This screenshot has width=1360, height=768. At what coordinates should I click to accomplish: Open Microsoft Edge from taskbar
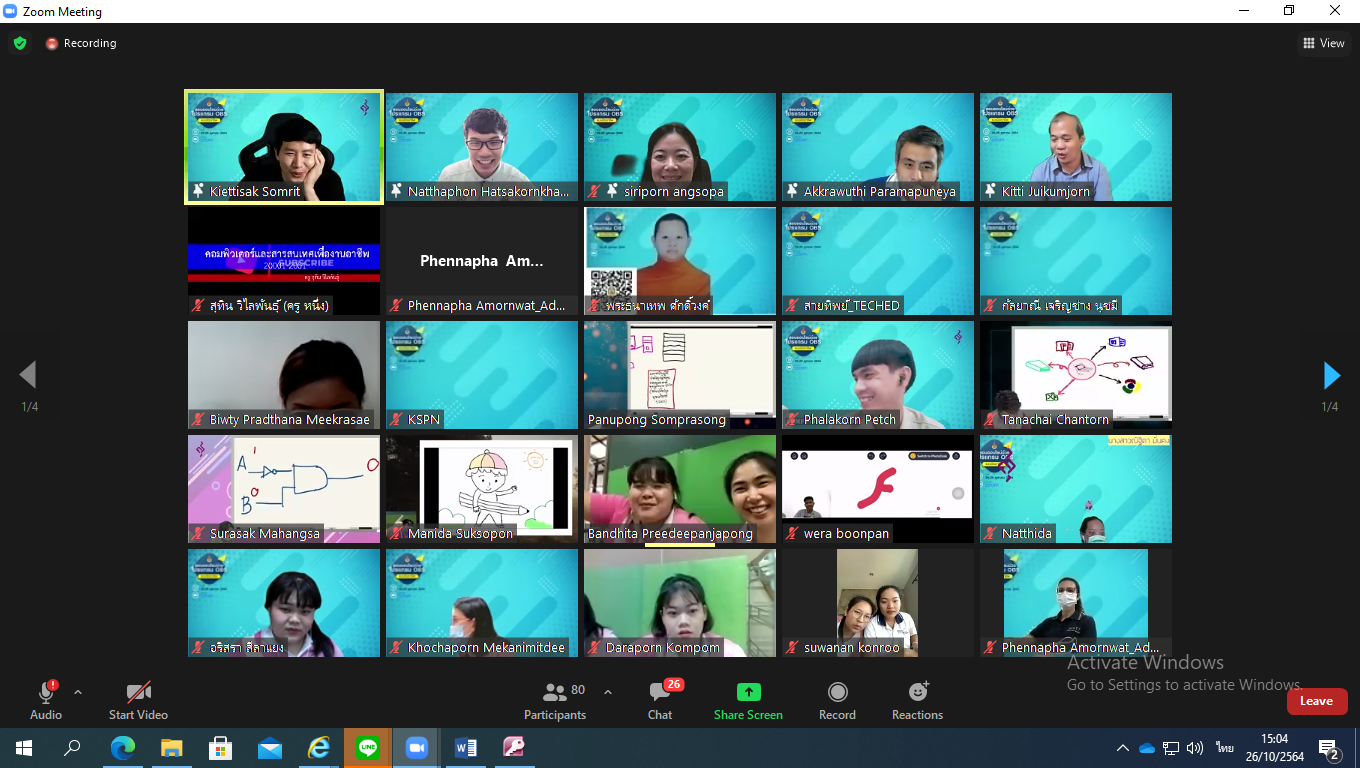coord(122,748)
